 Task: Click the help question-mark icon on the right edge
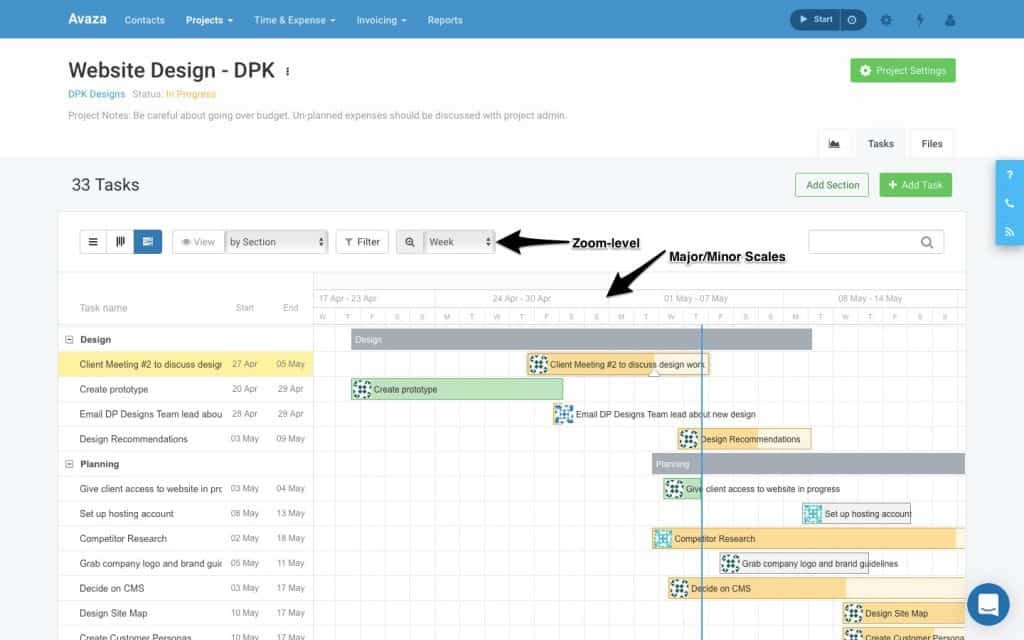coord(1009,176)
